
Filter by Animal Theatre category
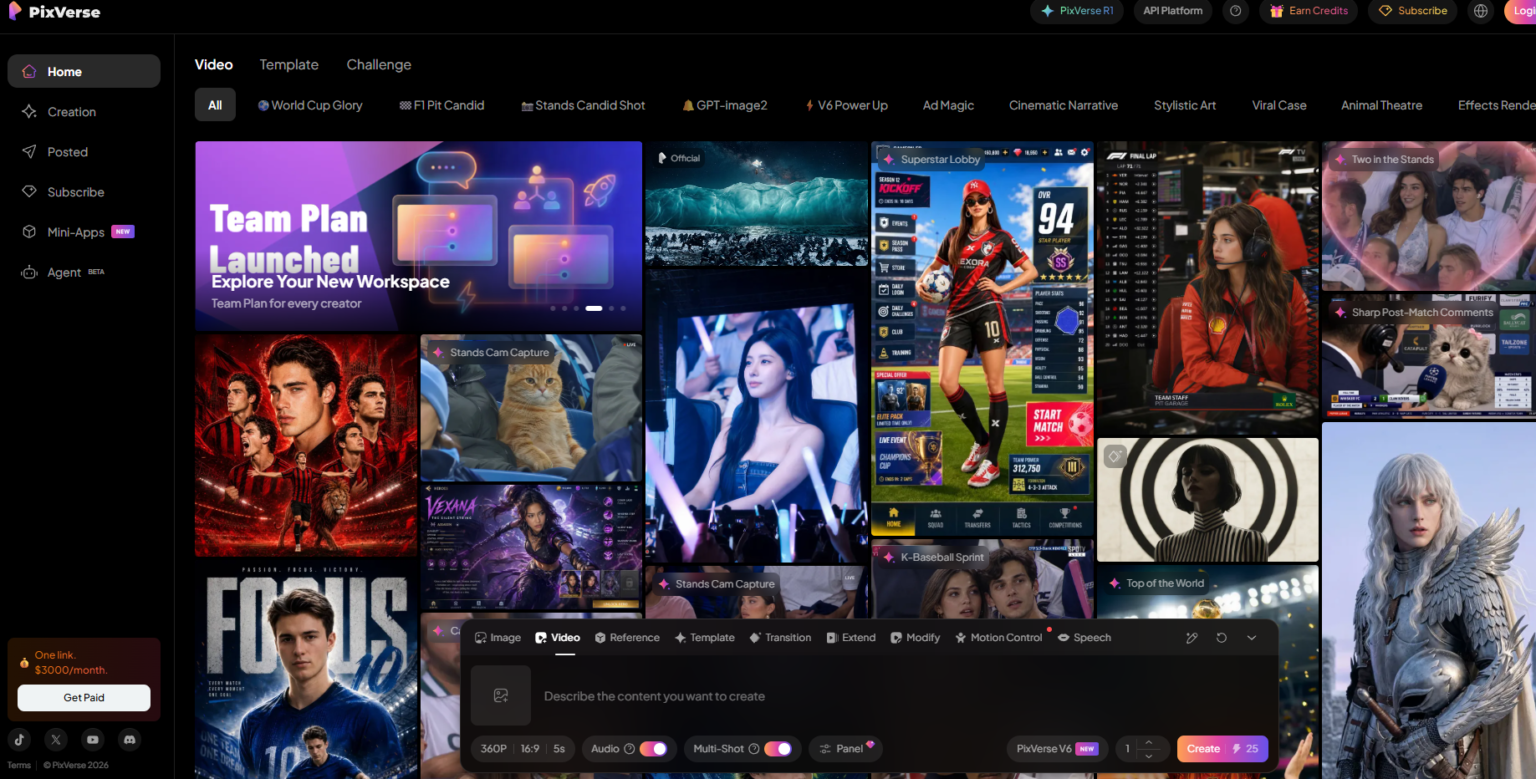coord(1381,105)
